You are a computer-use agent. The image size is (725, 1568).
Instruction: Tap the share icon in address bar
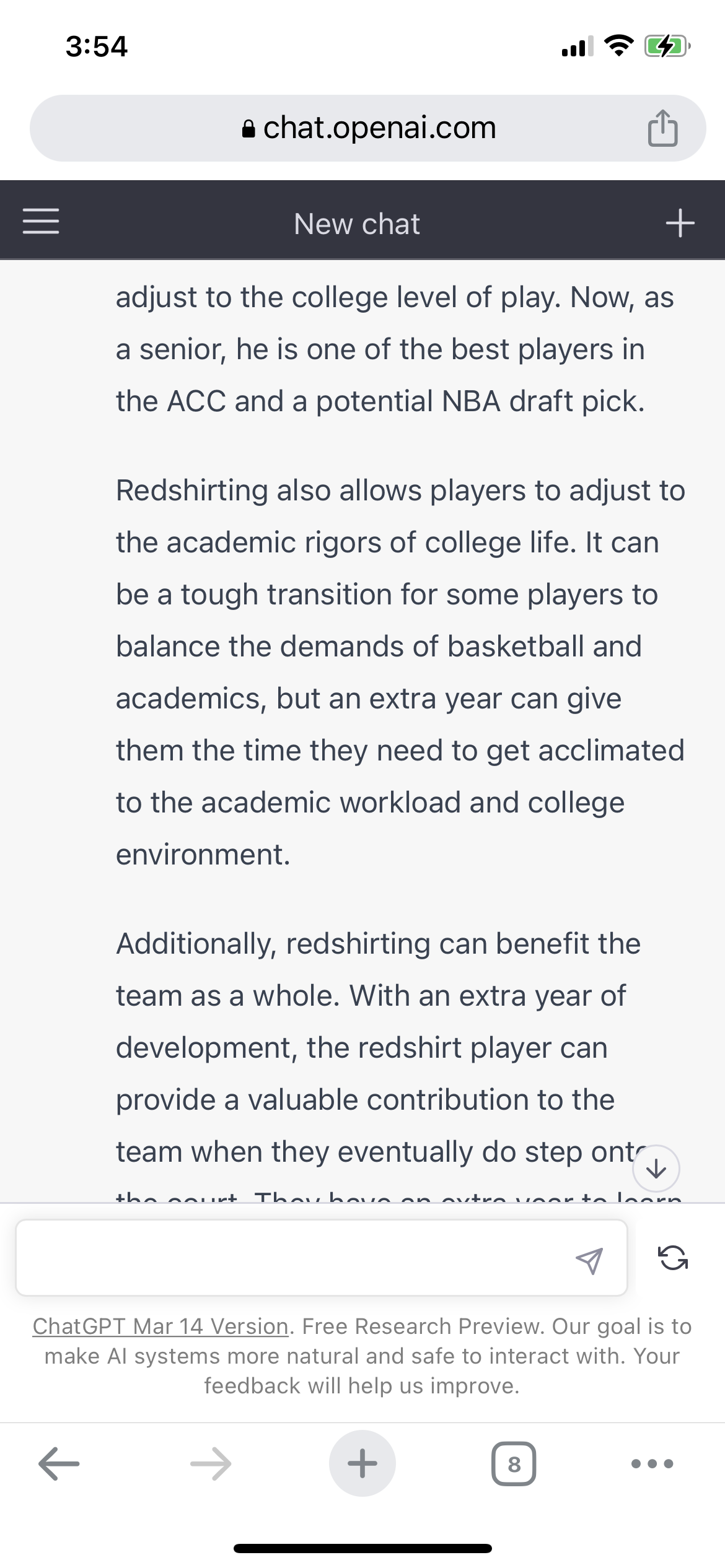pos(662,128)
